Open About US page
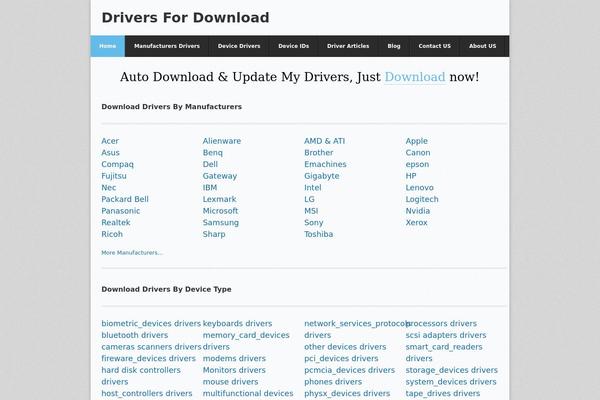The height and width of the screenshot is (400, 600). [483, 46]
